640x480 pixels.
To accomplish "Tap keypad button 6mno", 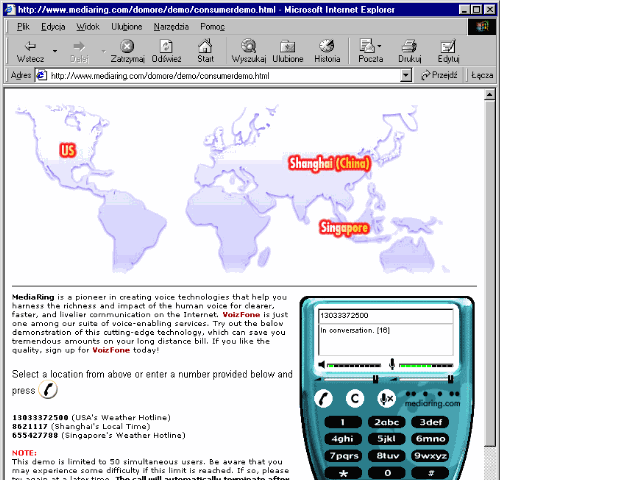I will click(430, 439).
